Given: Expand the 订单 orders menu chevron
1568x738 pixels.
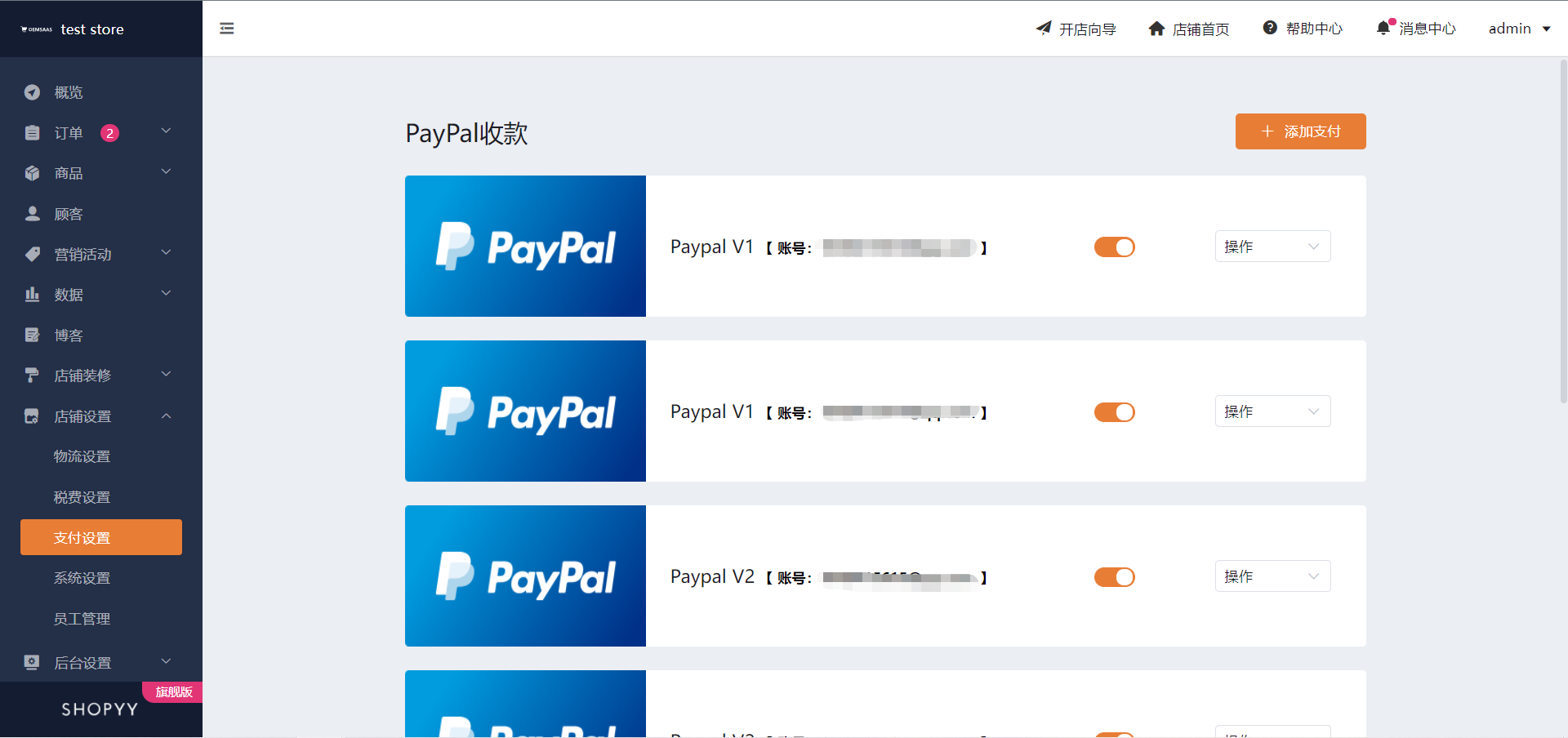Looking at the screenshot, I should [166, 131].
